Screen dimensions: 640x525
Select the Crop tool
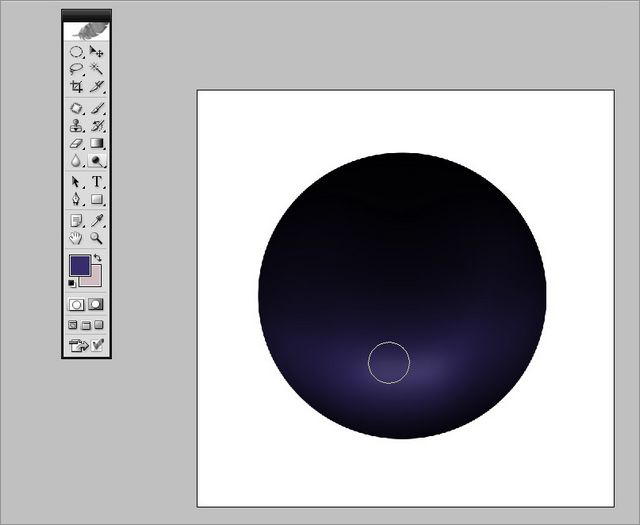pos(76,86)
